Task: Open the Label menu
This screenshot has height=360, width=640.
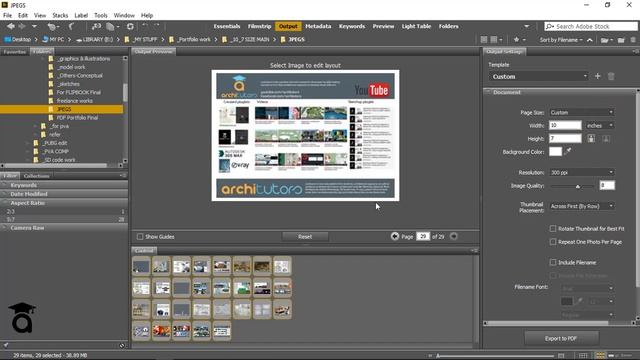Action: click(81, 16)
